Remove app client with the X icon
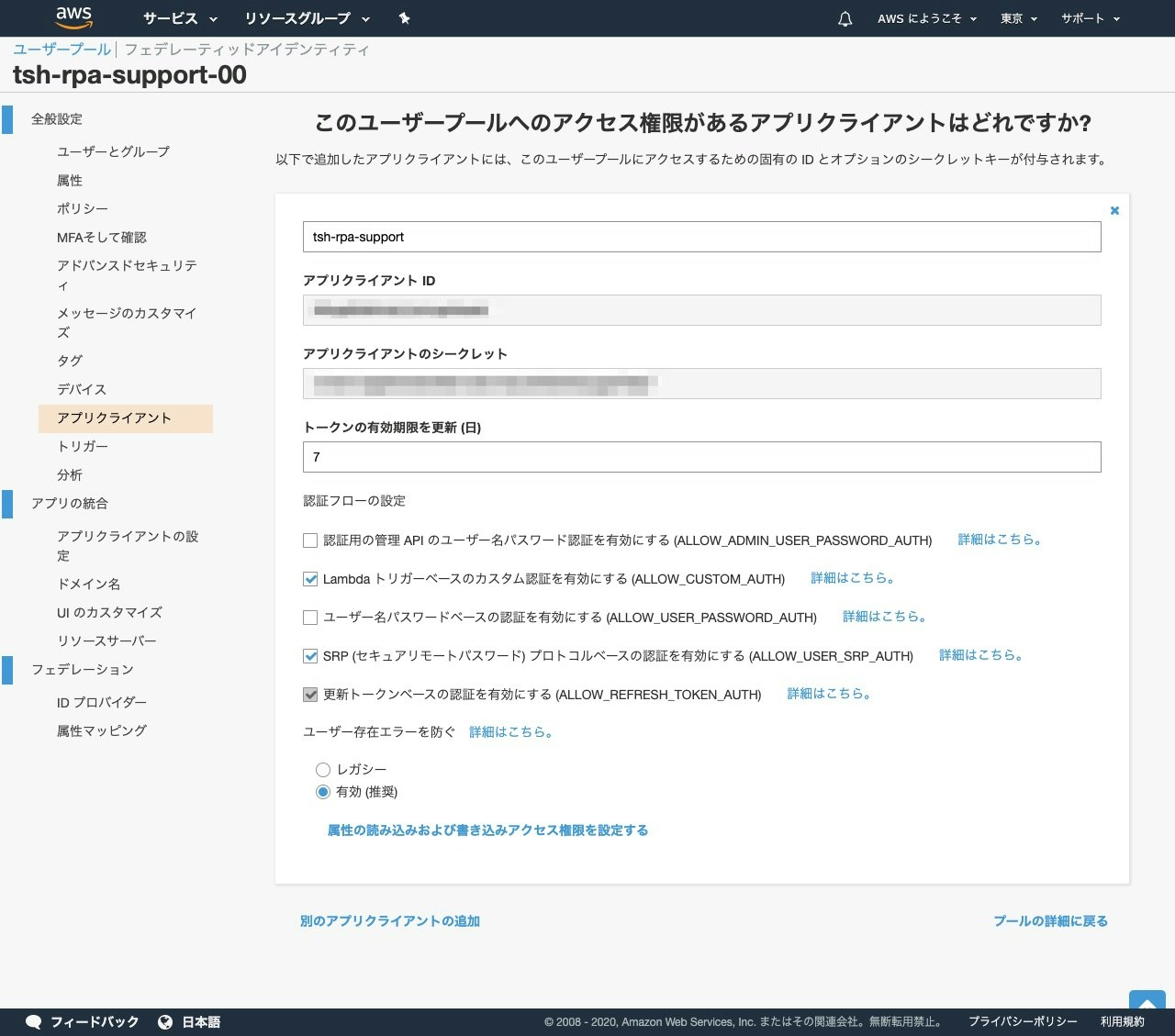This screenshot has height=1036, width=1175. tap(1114, 210)
